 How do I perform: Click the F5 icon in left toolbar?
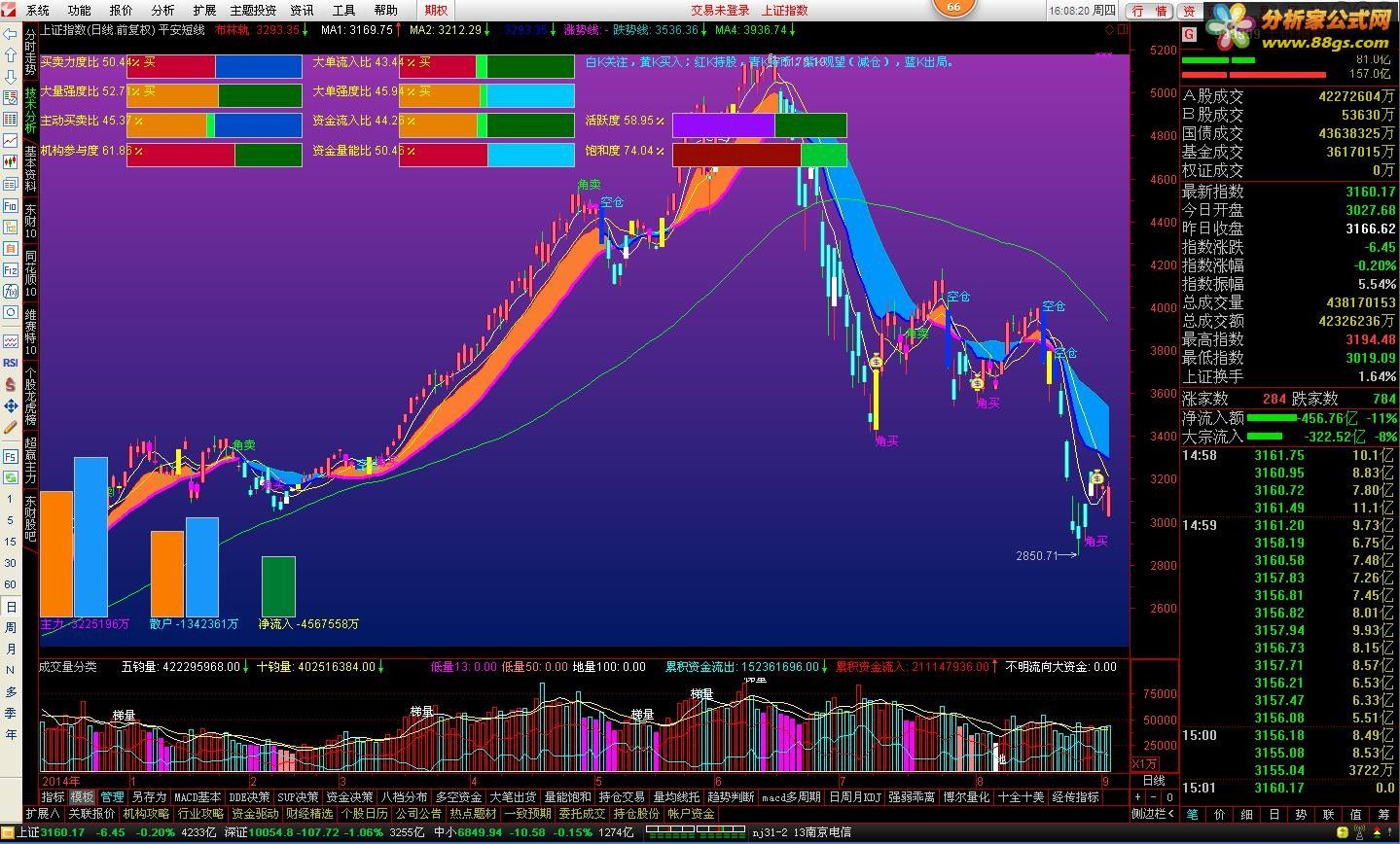pos(11,456)
